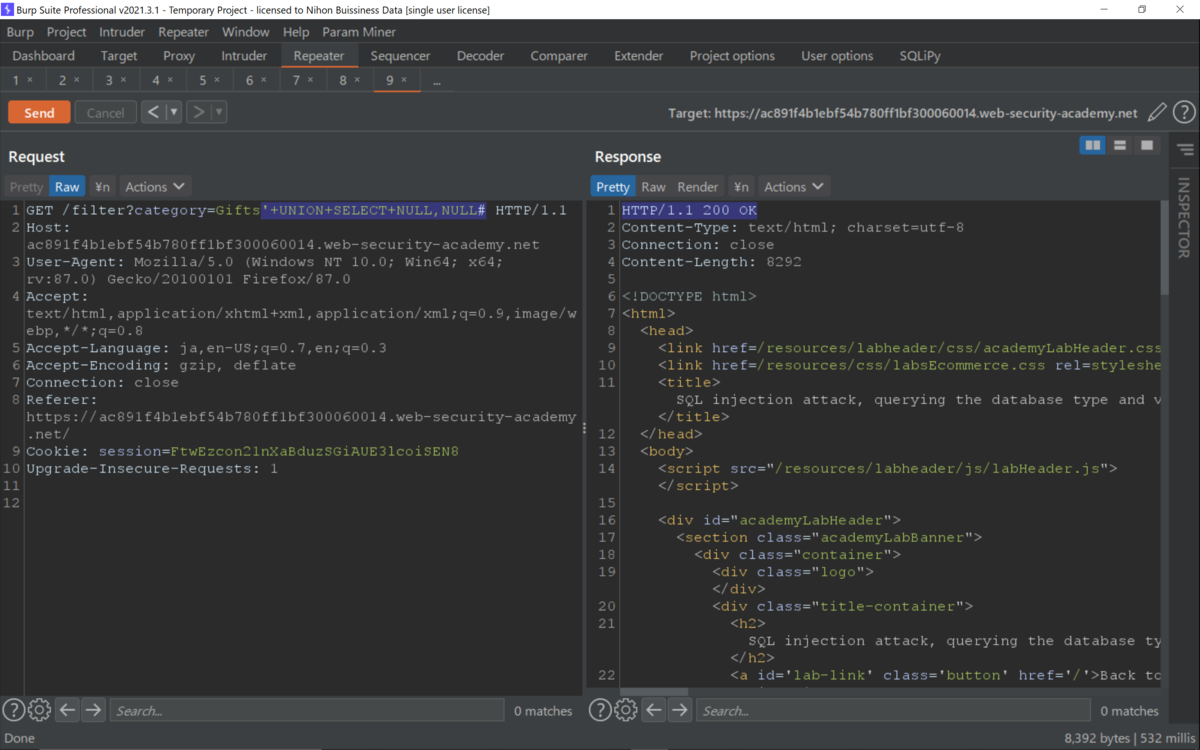Switch response view to Render
The width and height of the screenshot is (1200, 750).
tap(698, 187)
